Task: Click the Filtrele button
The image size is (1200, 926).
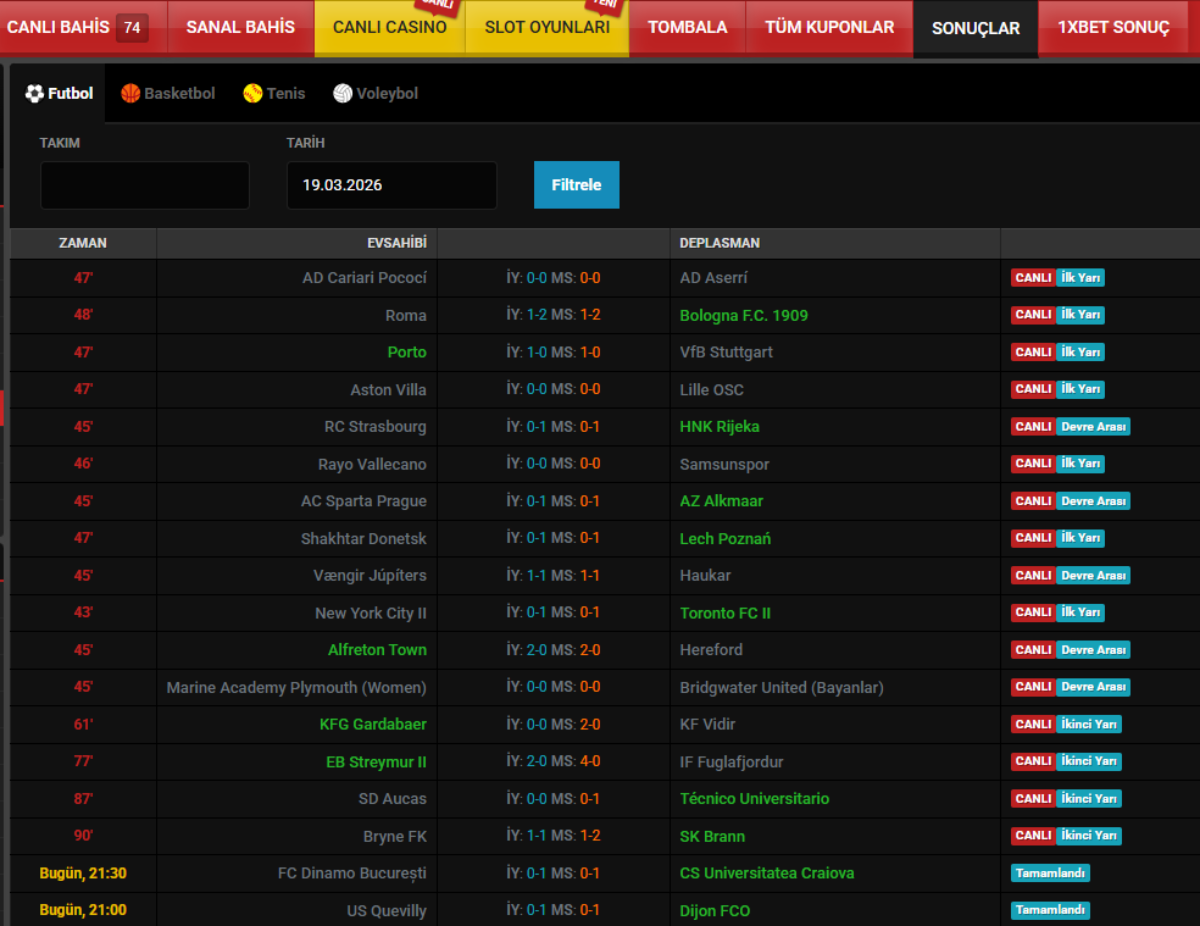Action: pos(576,185)
